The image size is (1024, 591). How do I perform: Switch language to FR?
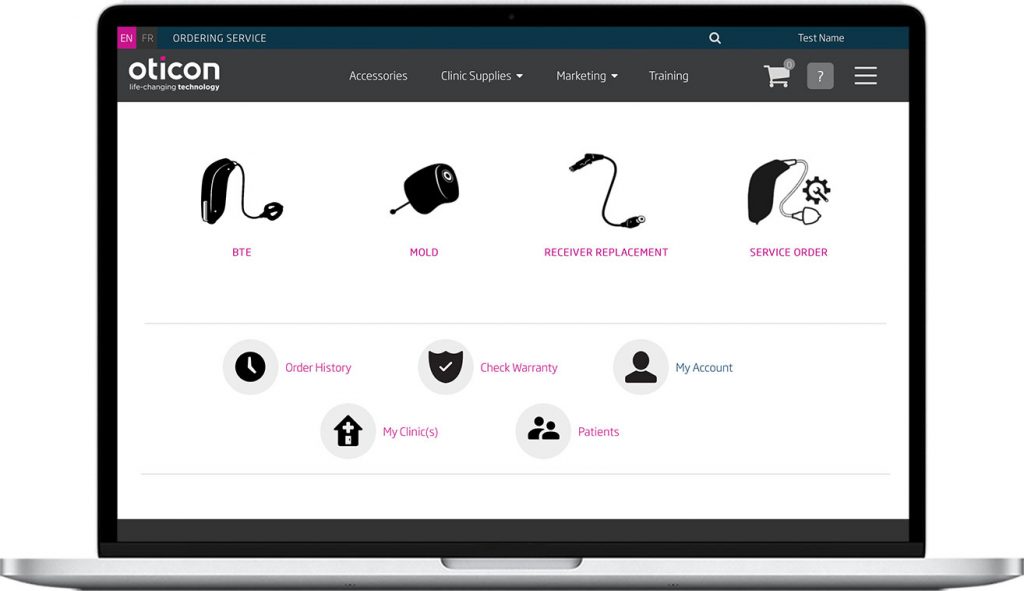click(x=148, y=38)
